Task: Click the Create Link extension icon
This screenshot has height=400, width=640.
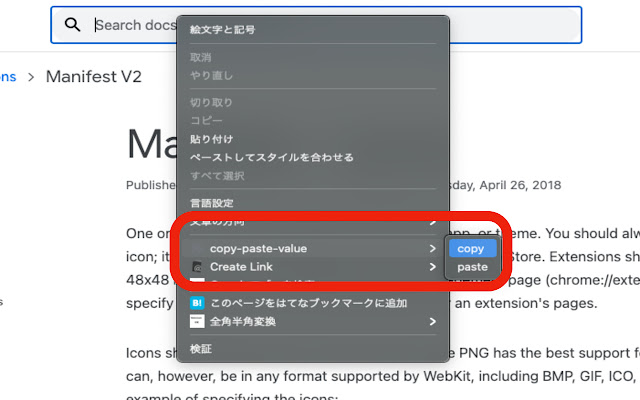Action: (x=197, y=267)
